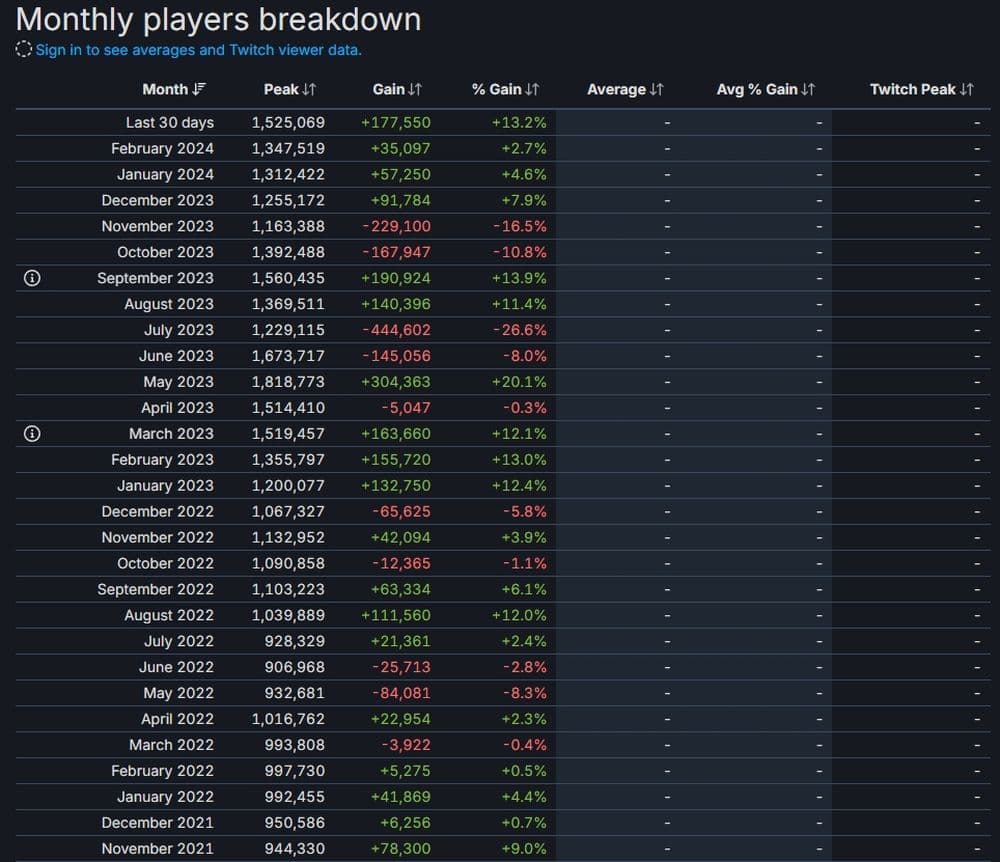
Task: Click the info icon beside March 2023
Action: tap(31, 433)
